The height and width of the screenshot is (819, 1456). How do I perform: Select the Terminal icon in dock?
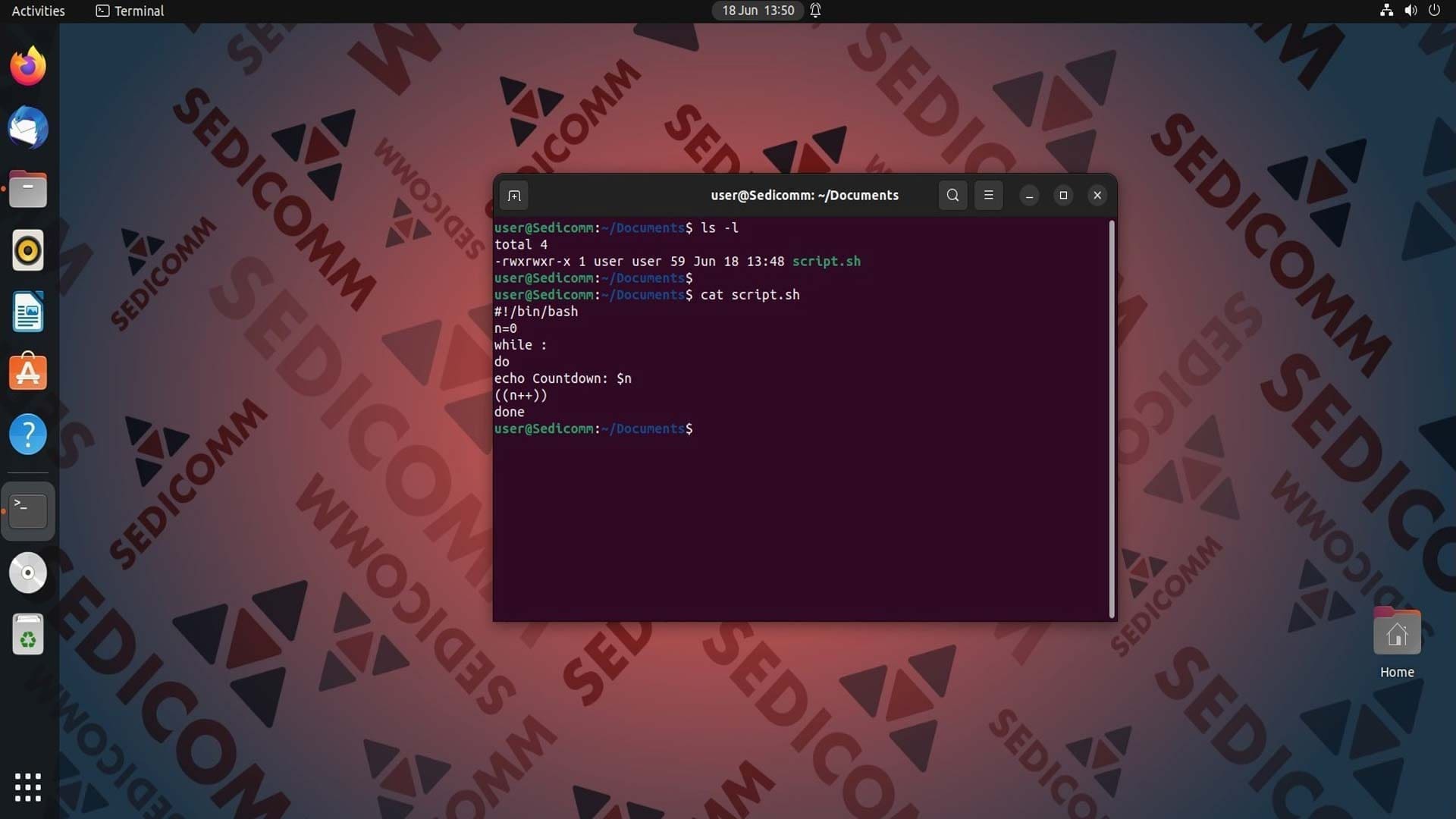pyautogui.click(x=28, y=511)
